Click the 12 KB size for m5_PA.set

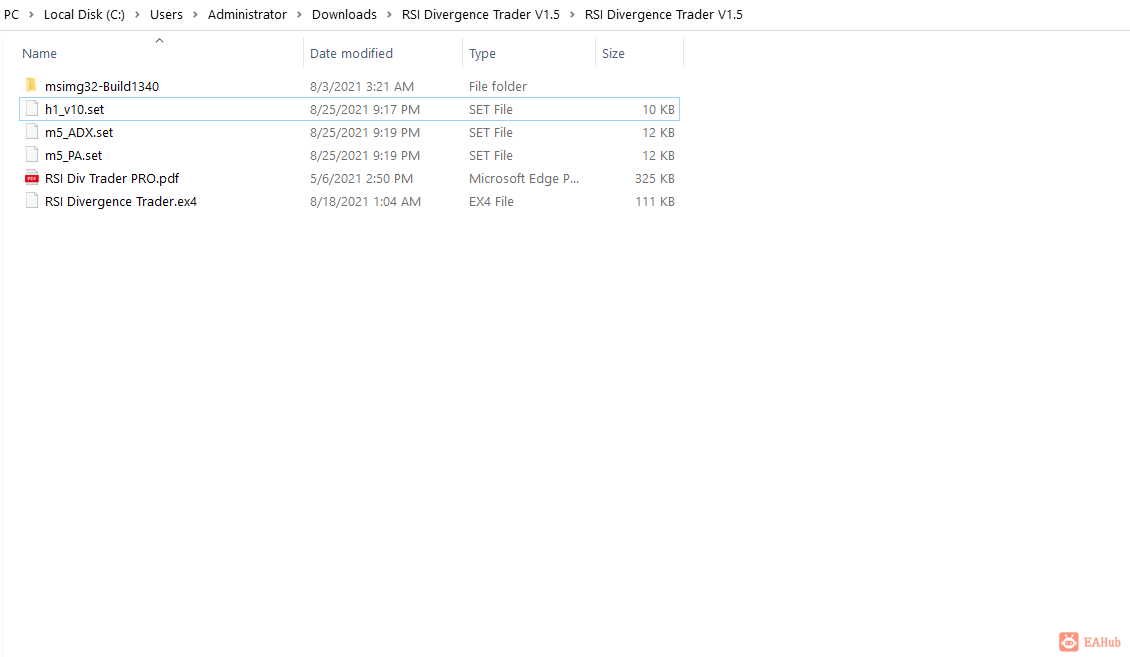point(658,156)
